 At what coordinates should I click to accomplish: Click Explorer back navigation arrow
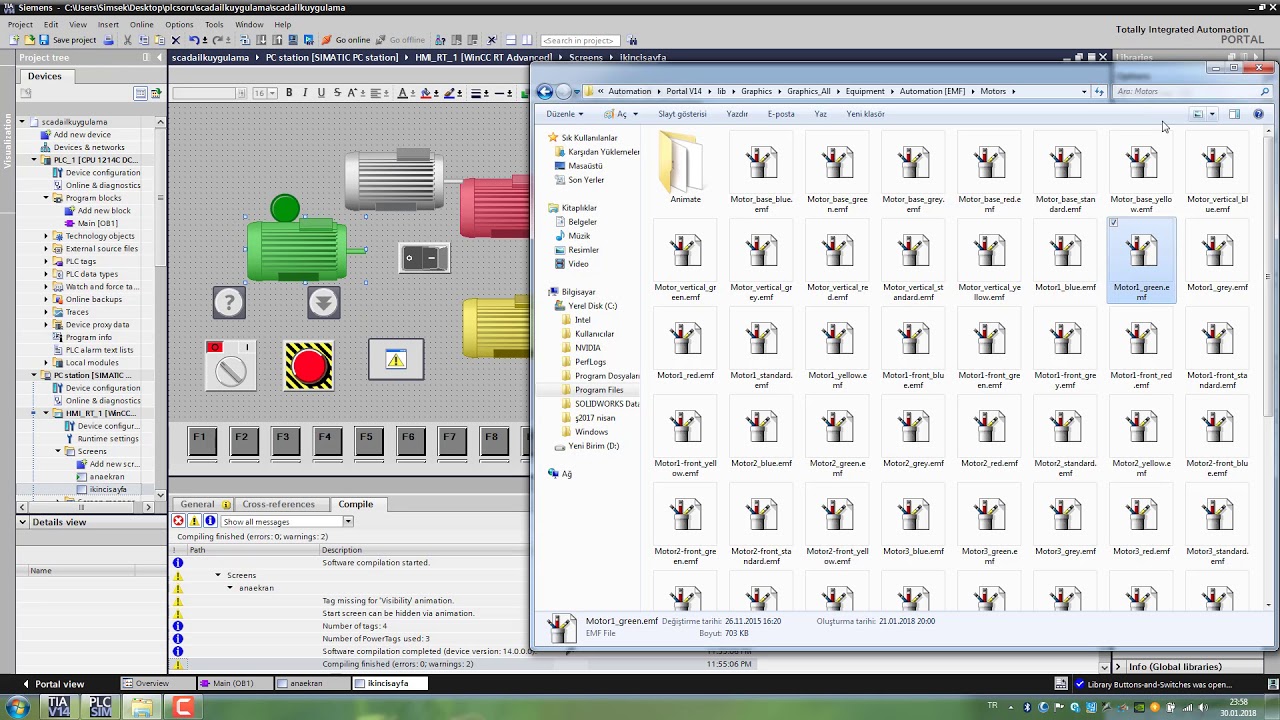545,91
